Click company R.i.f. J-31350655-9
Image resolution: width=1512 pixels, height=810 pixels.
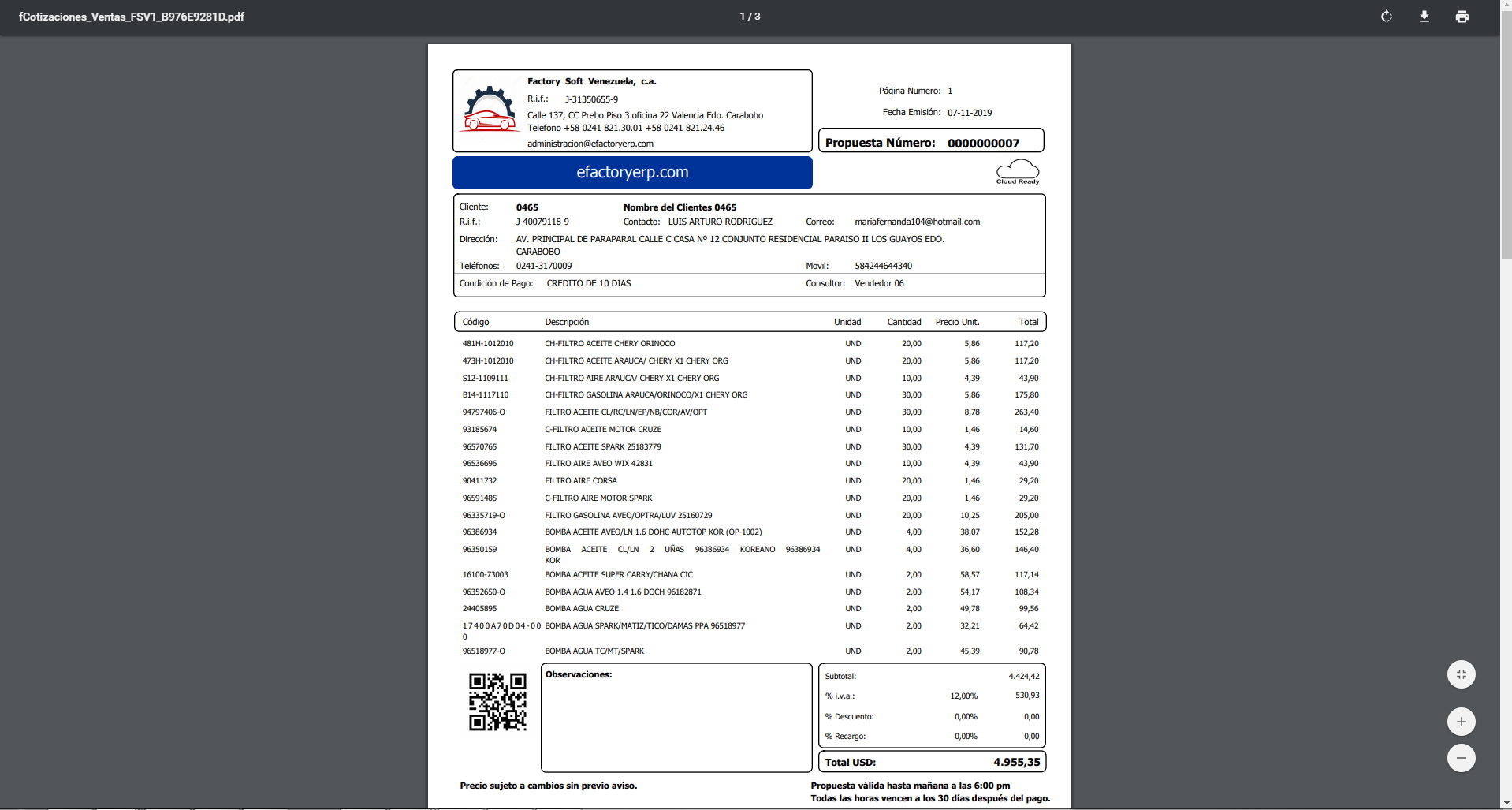[x=591, y=99]
